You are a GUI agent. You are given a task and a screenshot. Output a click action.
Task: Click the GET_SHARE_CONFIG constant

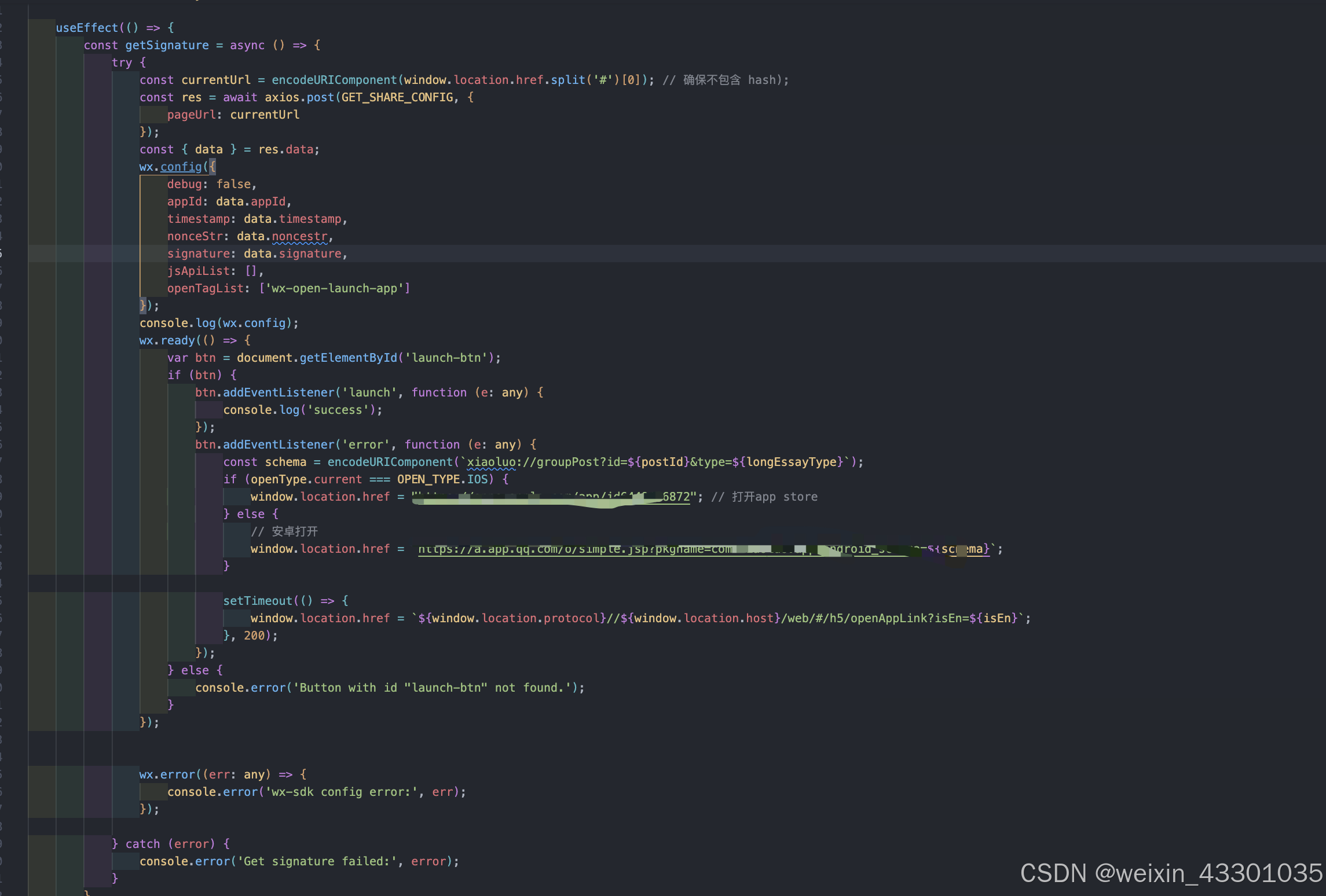tap(397, 97)
